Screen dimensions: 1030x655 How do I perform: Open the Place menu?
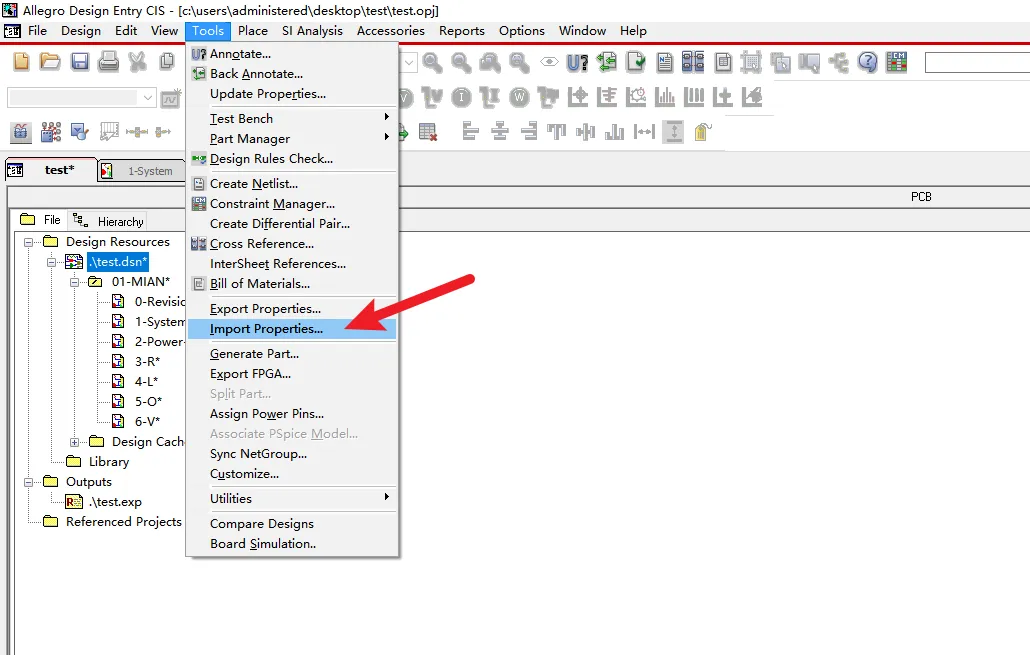253,31
